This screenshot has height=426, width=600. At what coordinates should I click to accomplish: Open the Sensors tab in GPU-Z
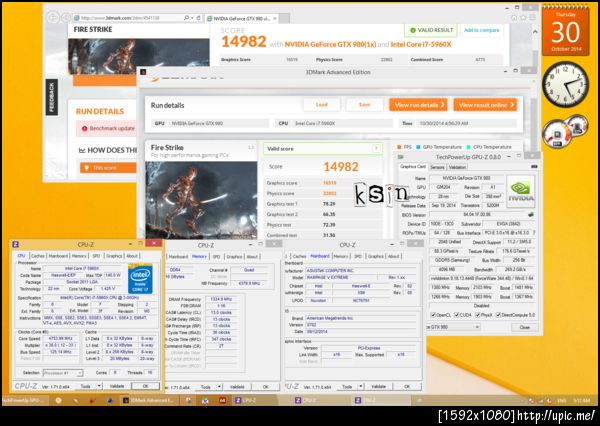pos(437,167)
